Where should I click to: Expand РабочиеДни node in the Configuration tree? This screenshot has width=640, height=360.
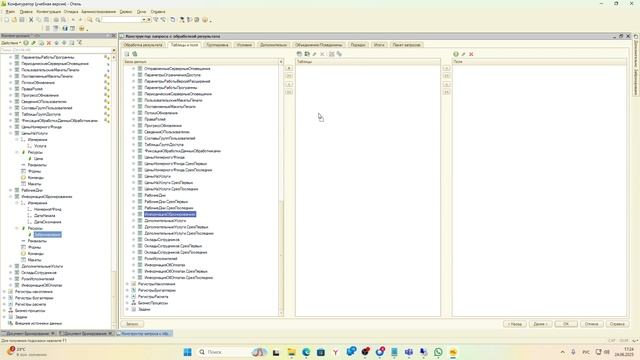pyautogui.click(x=11, y=190)
